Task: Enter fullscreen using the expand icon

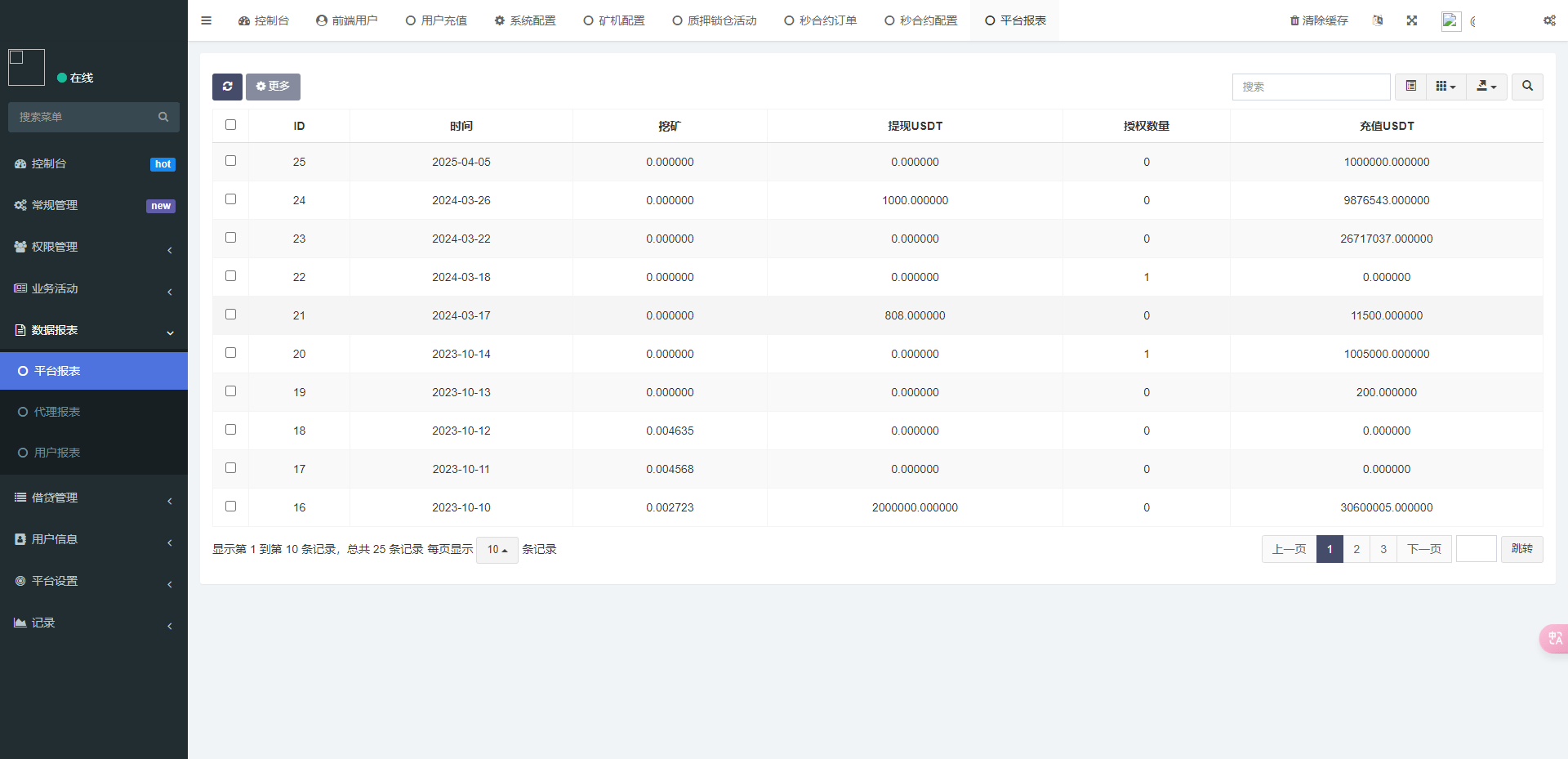Action: pos(1411,20)
